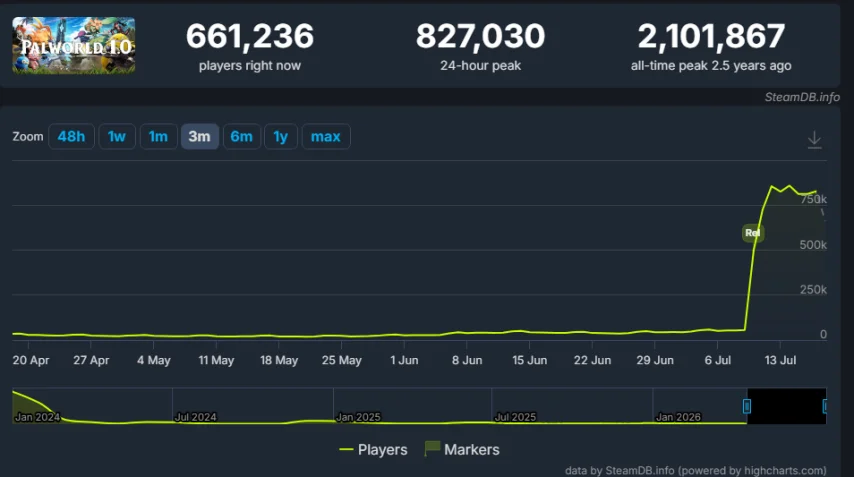Select the 48h zoom range
This screenshot has height=477, width=854.
coord(71,136)
